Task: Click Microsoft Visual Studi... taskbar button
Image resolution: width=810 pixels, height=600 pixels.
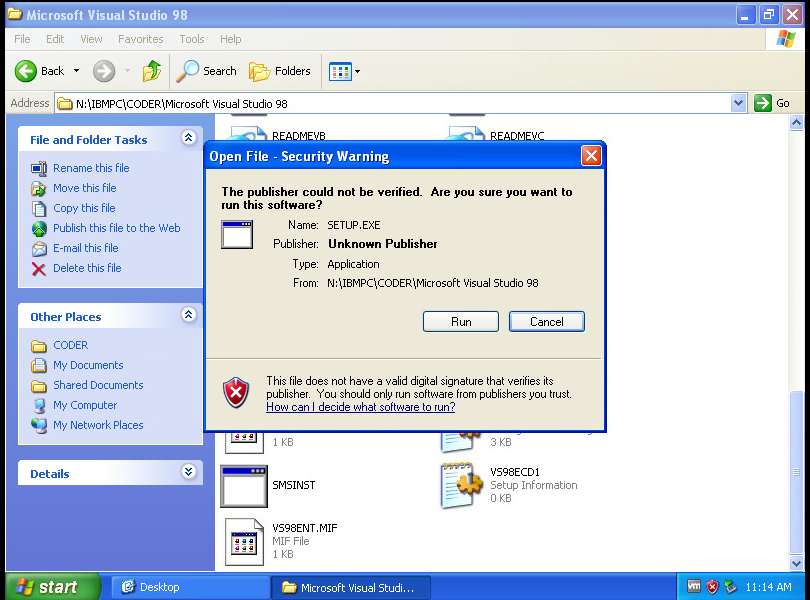Action: 351,588
